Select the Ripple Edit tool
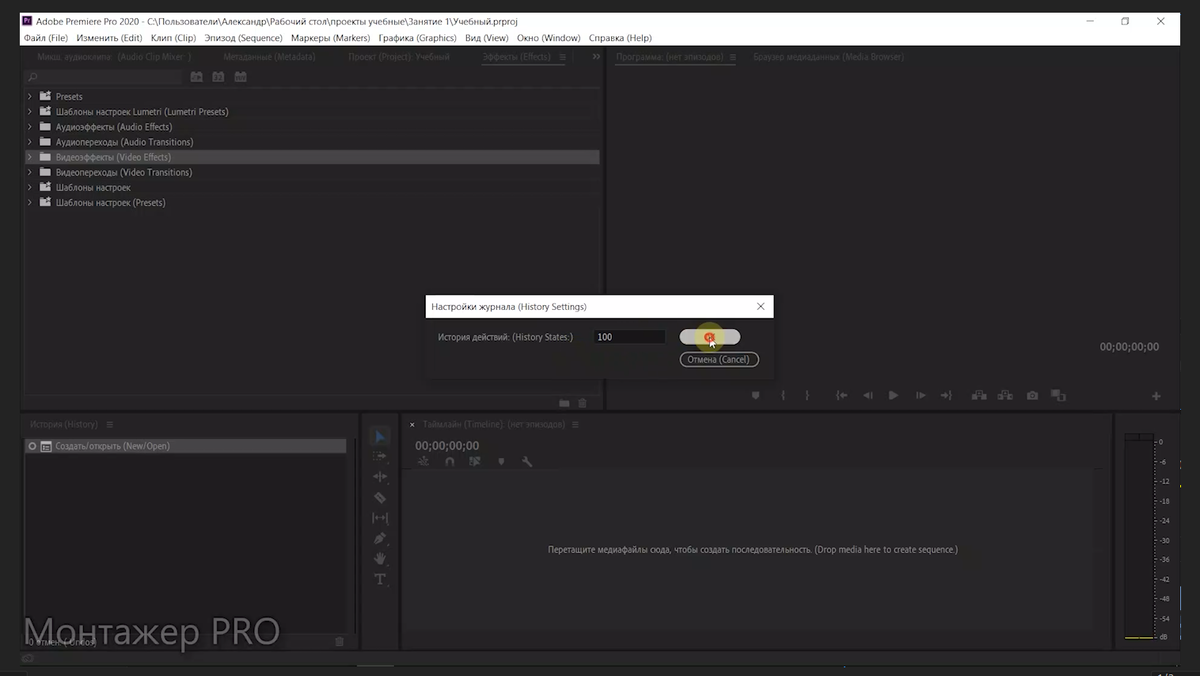Viewport: 1200px width, 676px height. tap(380, 477)
